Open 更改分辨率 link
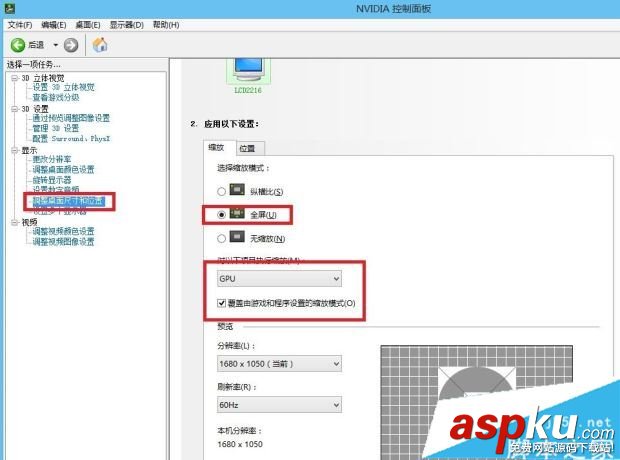Screen dimensions: 620x460 coord(52,159)
